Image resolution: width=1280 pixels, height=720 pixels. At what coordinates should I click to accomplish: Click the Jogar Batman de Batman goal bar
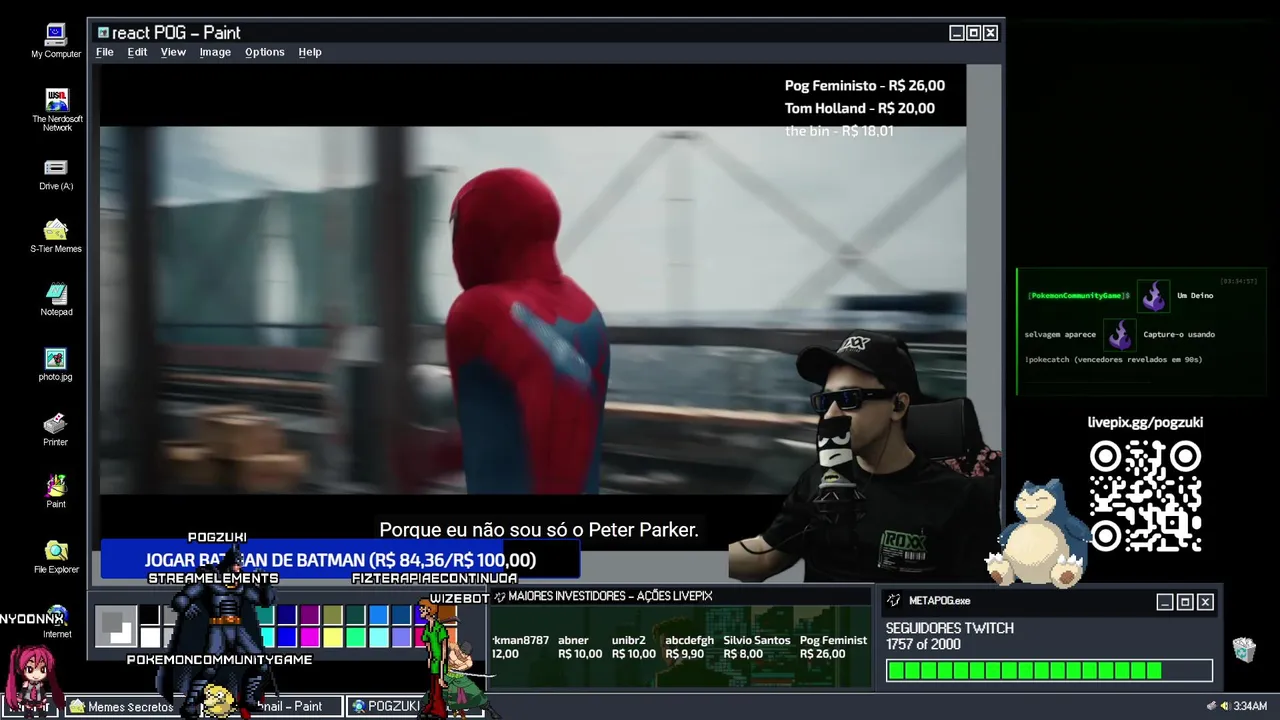click(340, 560)
